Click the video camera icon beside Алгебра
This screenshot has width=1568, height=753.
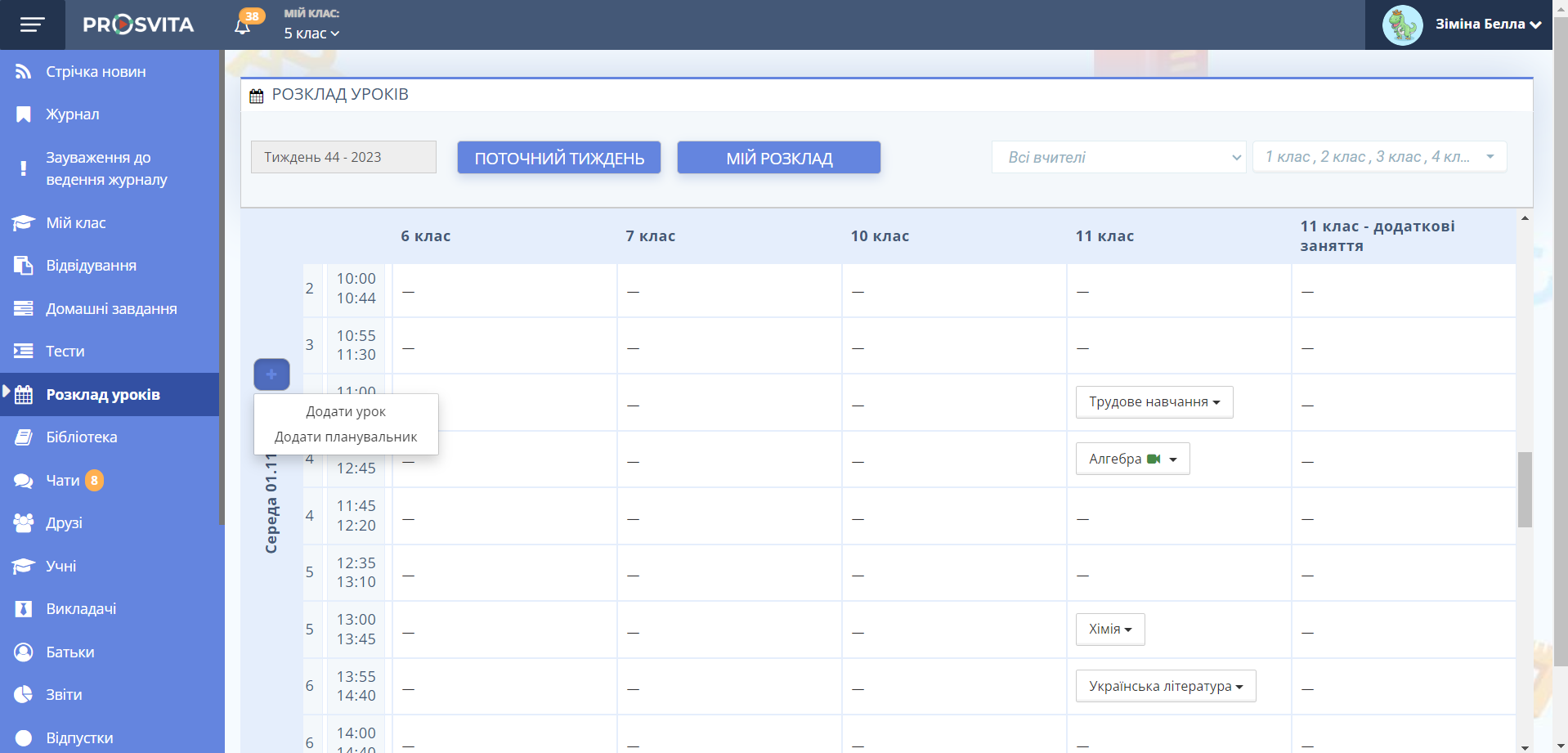[x=1154, y=459]
